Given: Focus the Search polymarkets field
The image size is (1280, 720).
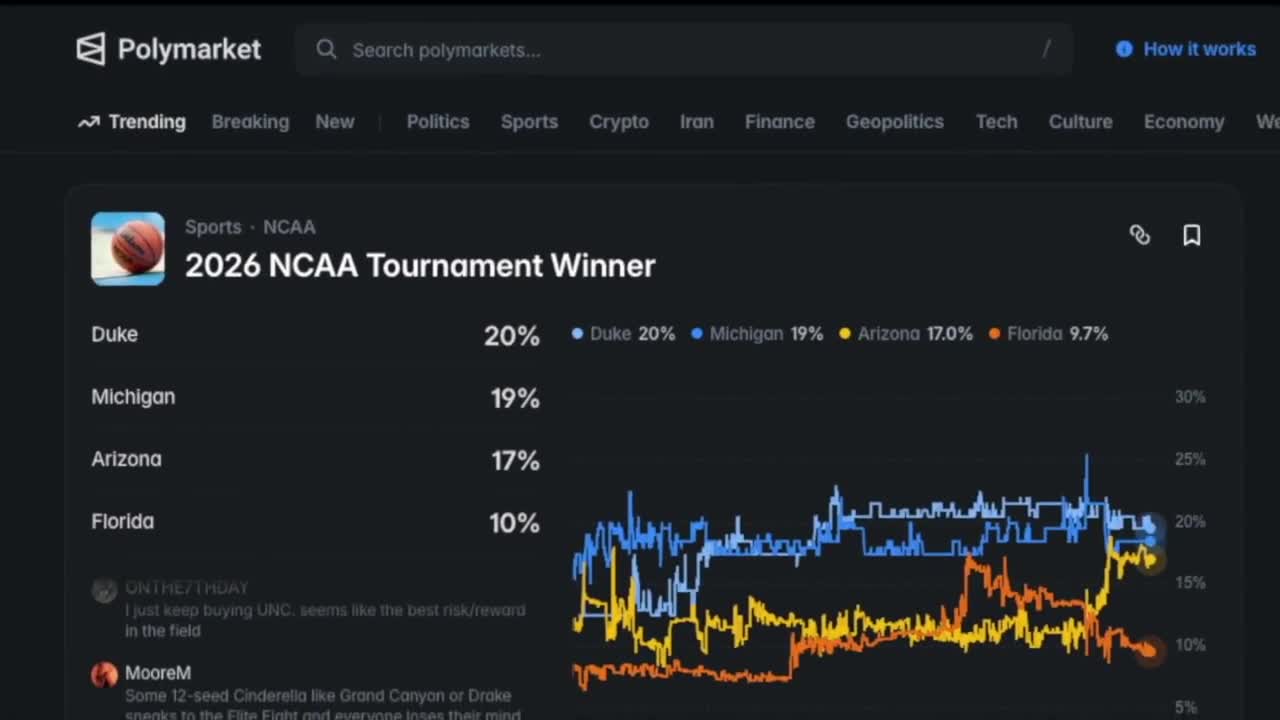Looking at the screenshot, I should point(680,50).
